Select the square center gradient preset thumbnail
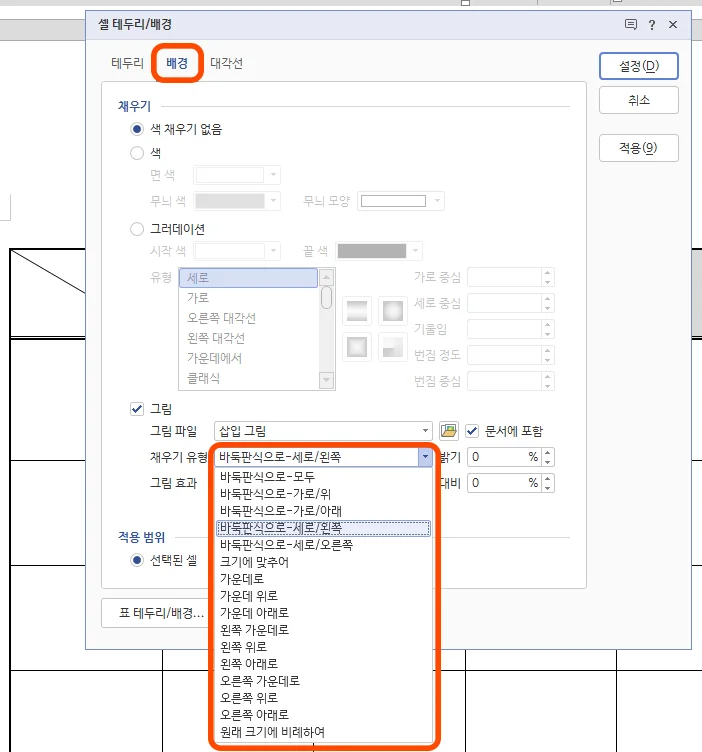The width and height of the screenshot is (702, 752). (x=357, y=347)
